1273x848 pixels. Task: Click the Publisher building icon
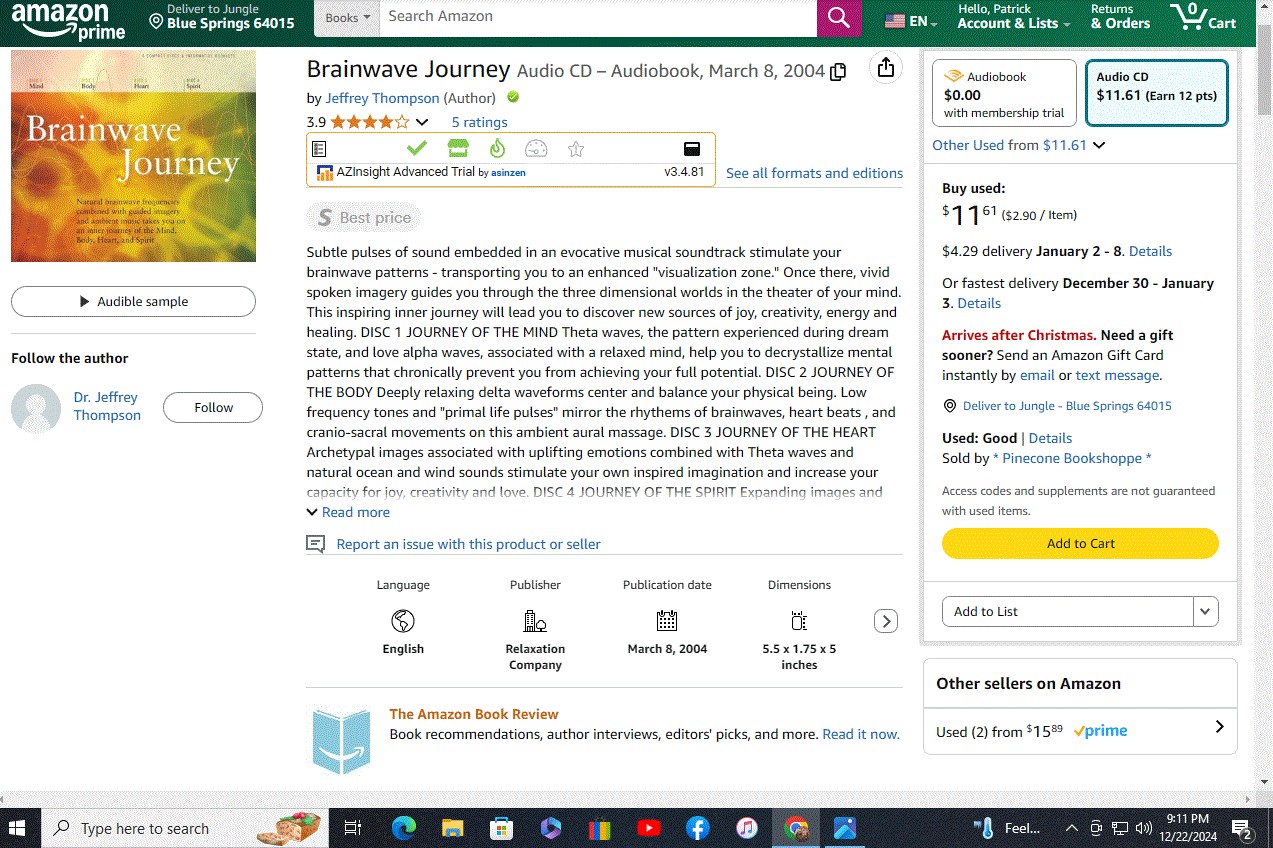(535, 621)
